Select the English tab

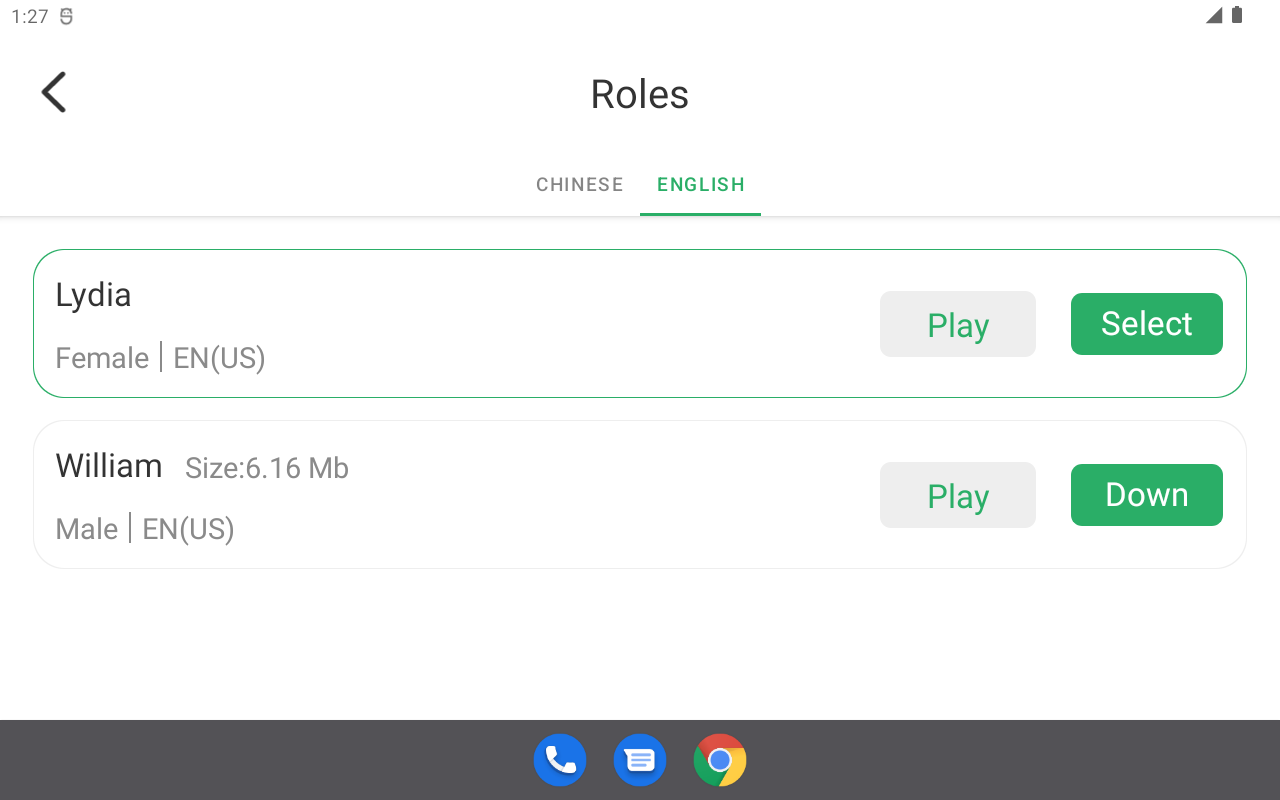[700, 185]
